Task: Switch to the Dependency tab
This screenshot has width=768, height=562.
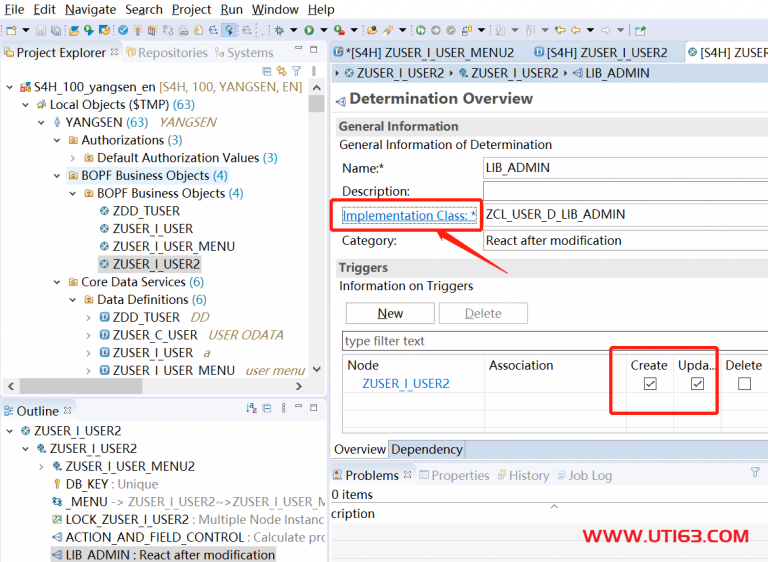Action: [x=426, y=450]
